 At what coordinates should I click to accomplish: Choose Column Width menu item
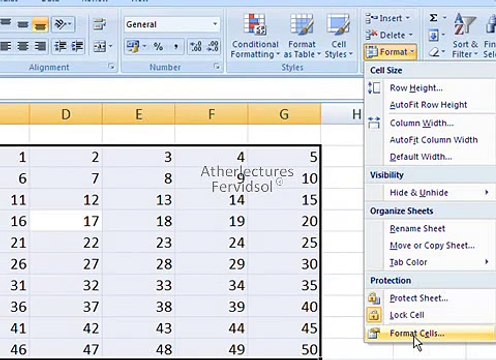tap(430, 123)
